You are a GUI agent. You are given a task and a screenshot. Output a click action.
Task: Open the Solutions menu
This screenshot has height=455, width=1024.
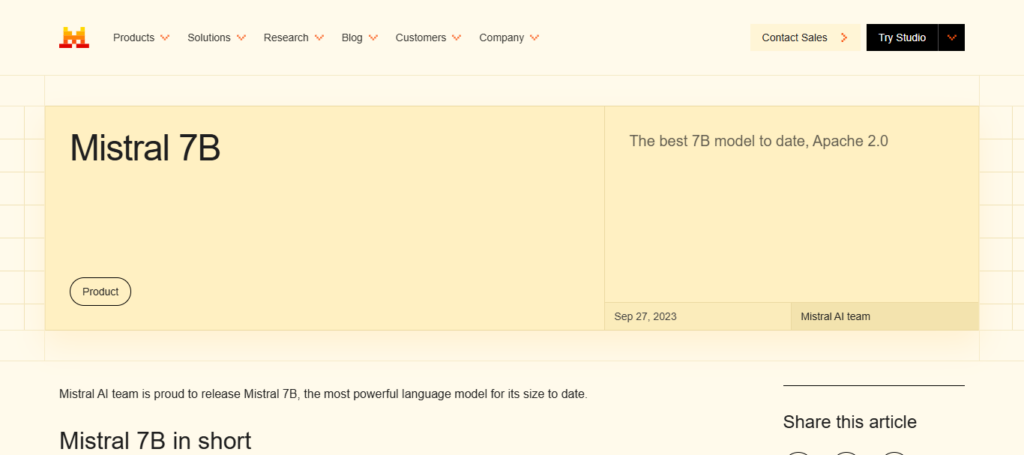pyautogui.click(x=209, y=38)
